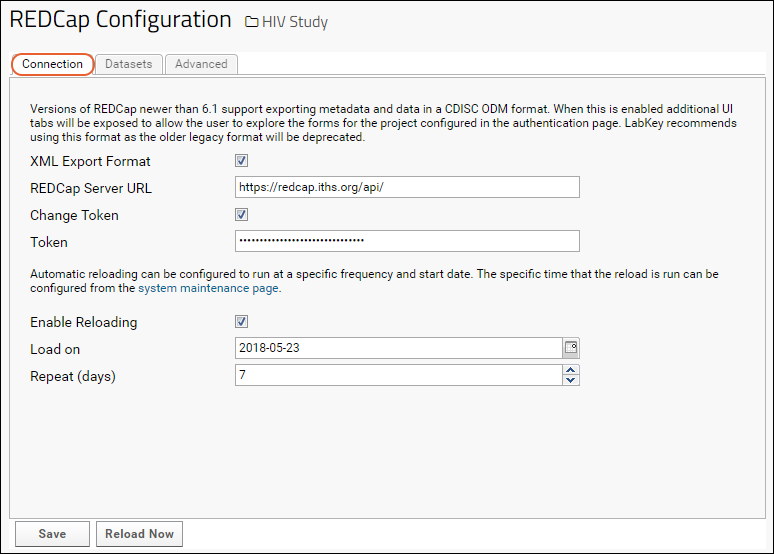Open the Load on calendar picker
Viewport: 774px width, 554px height.
pyautogui.click(x=571, y=348)
